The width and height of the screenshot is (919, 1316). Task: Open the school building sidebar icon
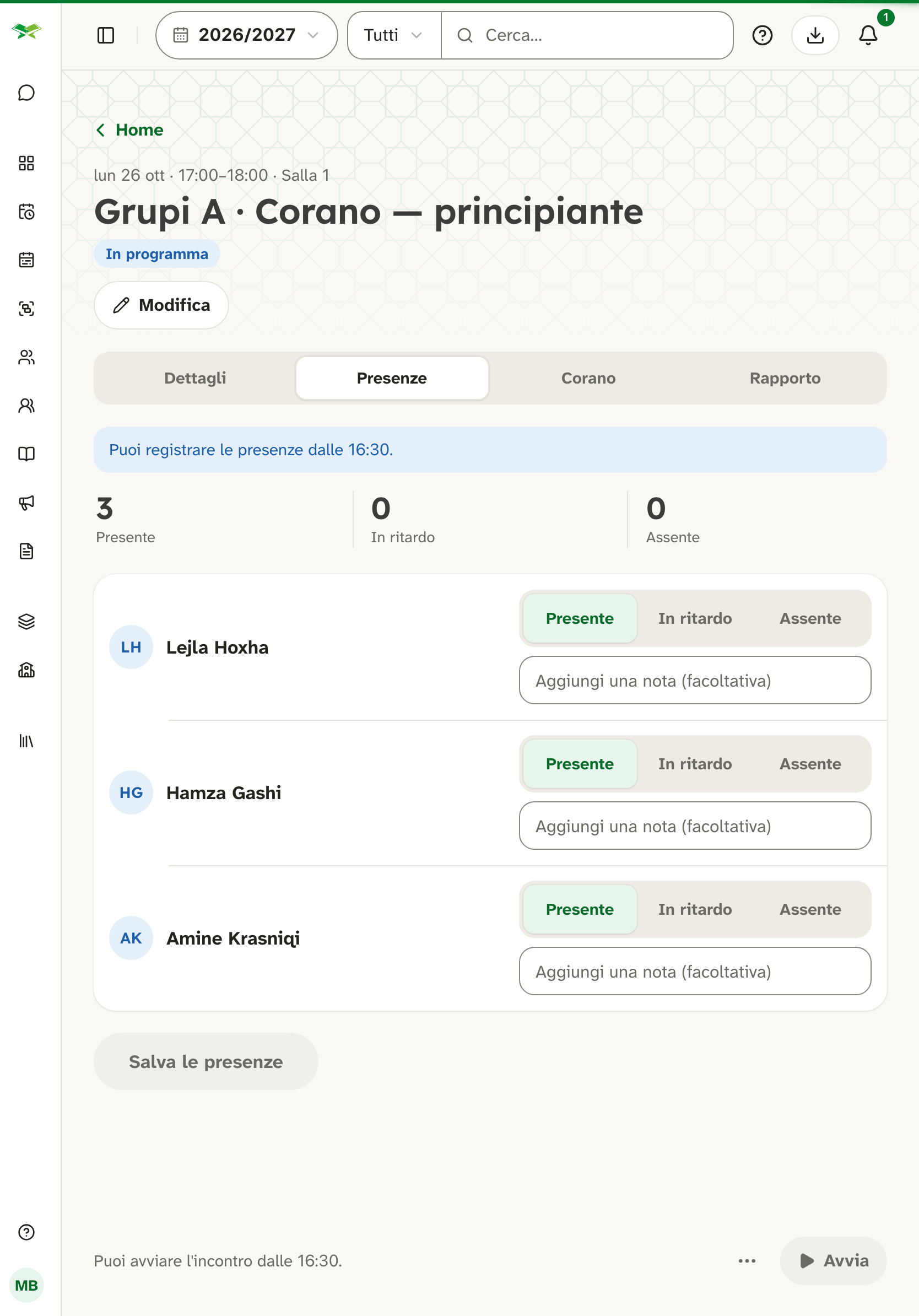(x=26, y=670)
